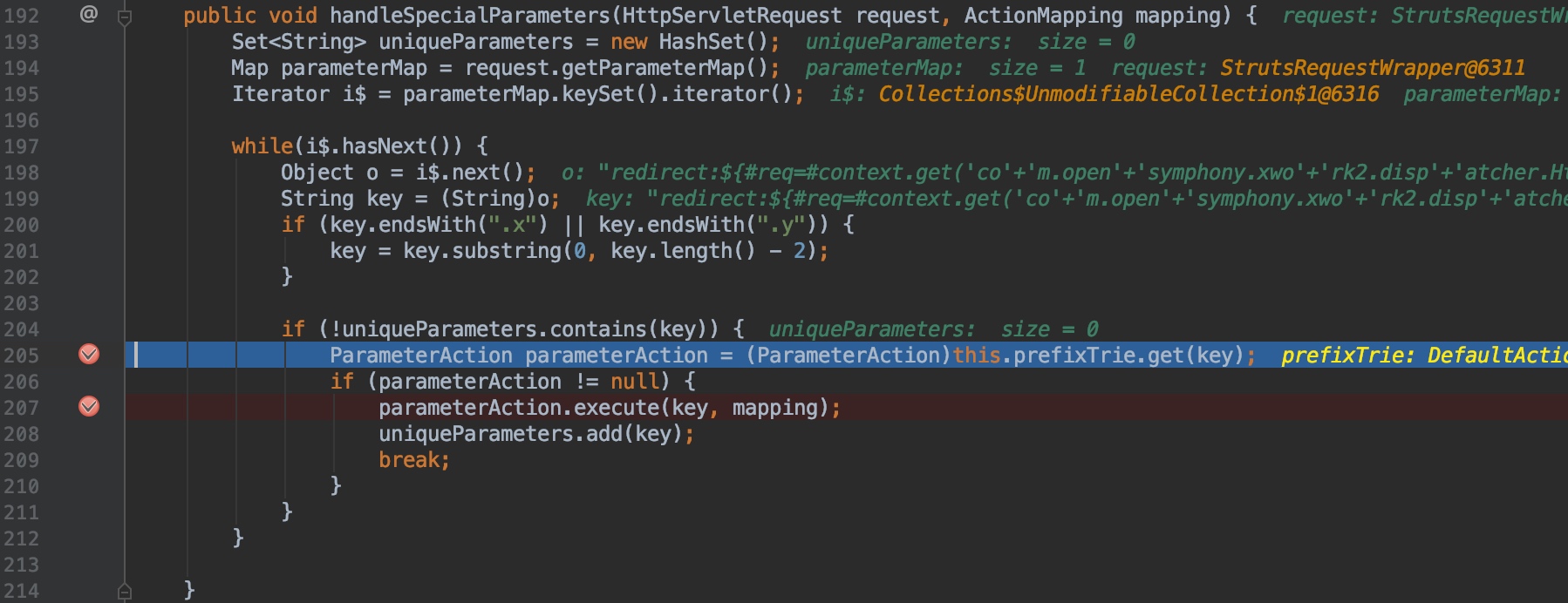Click the method name handleSpecialParameters
Screen dimensions: 1568x603
[x=470, y=16]
